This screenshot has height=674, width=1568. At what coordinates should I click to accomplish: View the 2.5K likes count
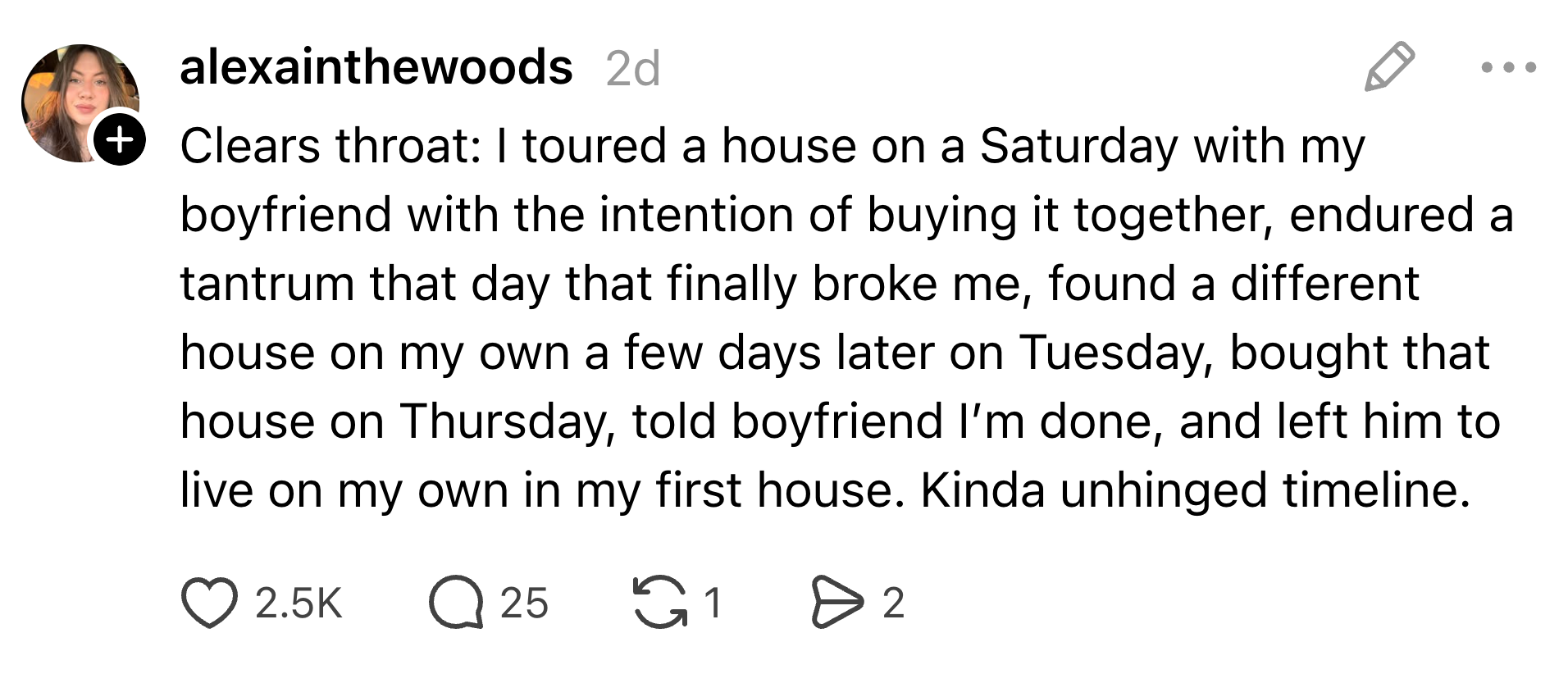coord(299,603)
